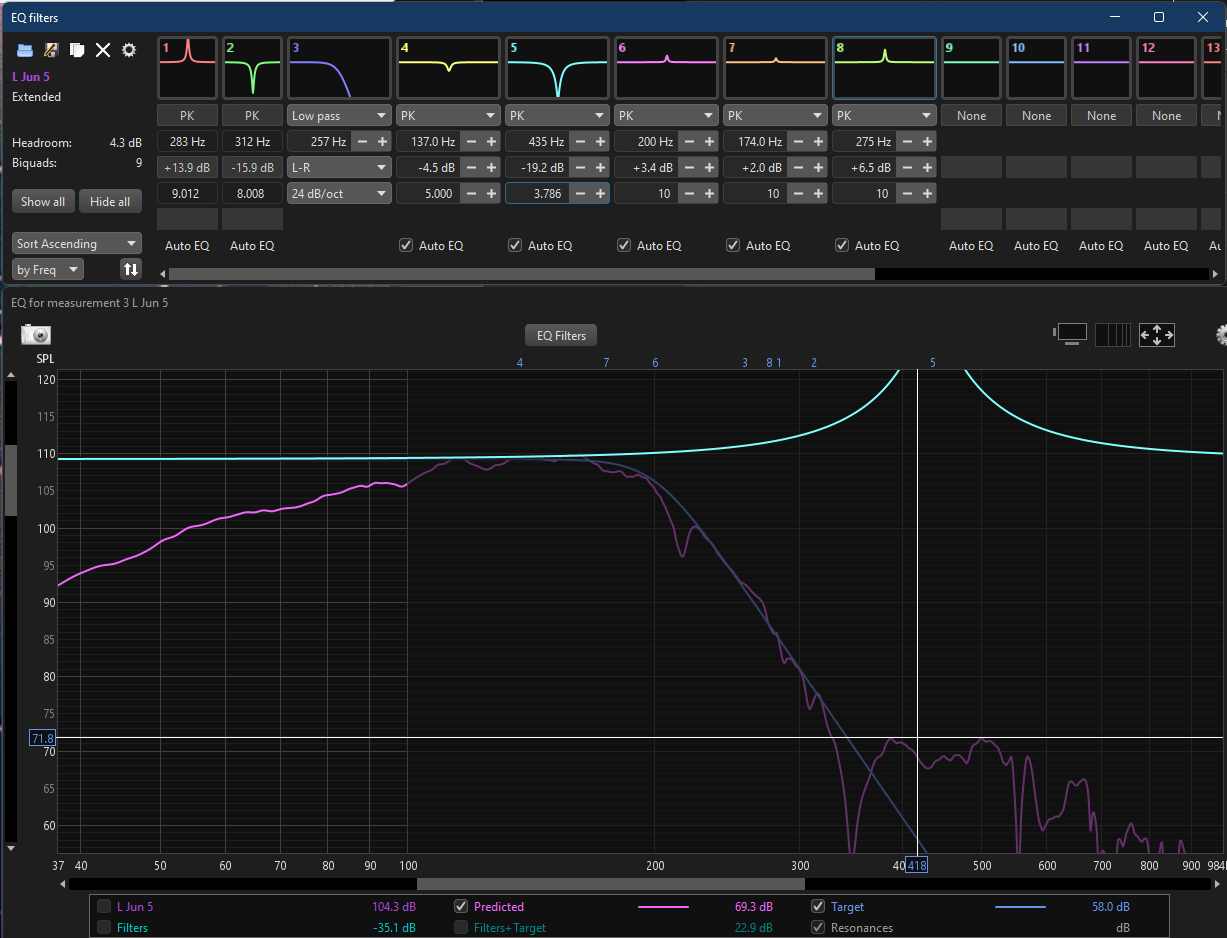Select filter 5 response thumbnail
1227x938 pixels.
click(558, 68)
